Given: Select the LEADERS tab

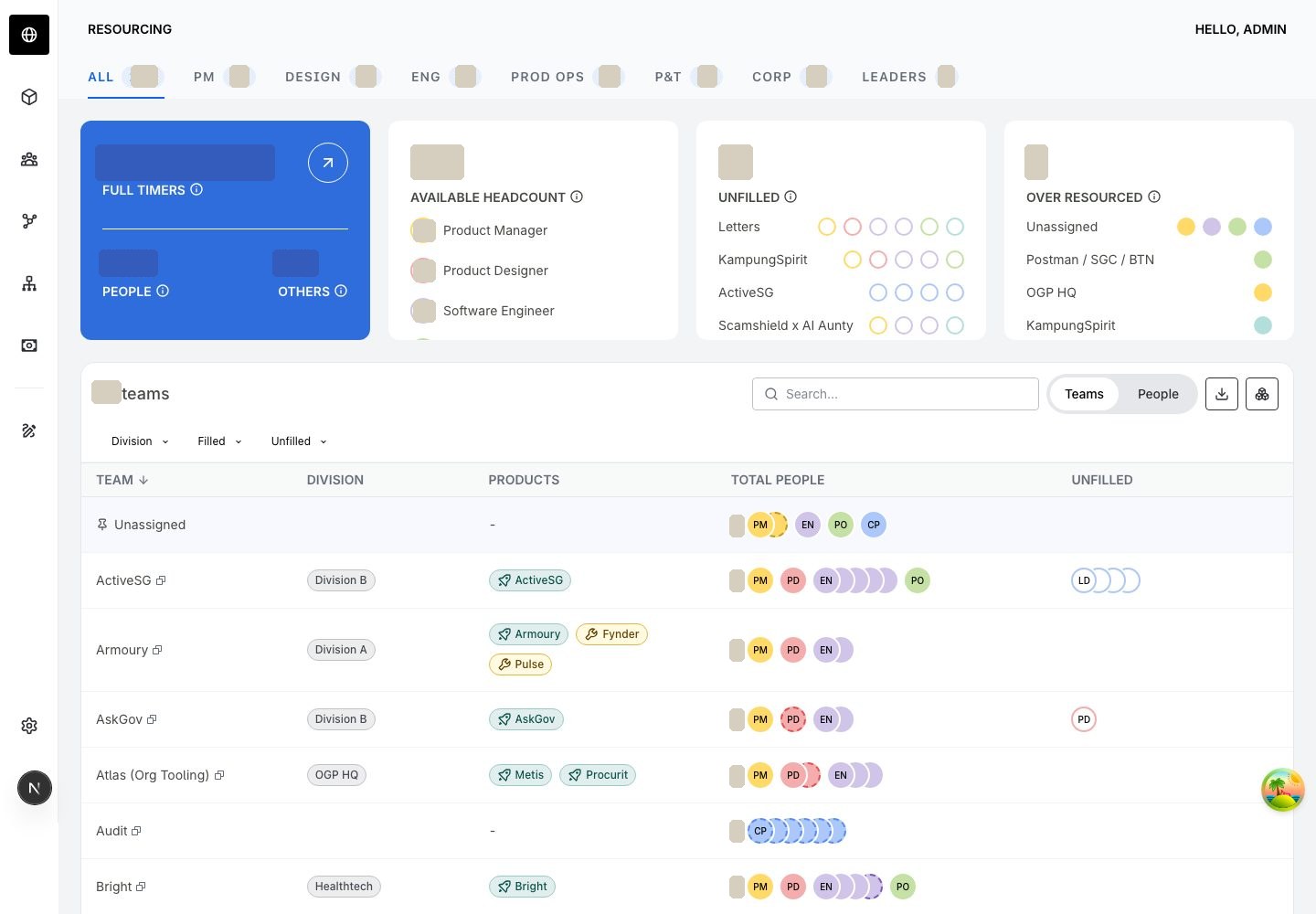Looking at the screenshot, I should [908, 77].
